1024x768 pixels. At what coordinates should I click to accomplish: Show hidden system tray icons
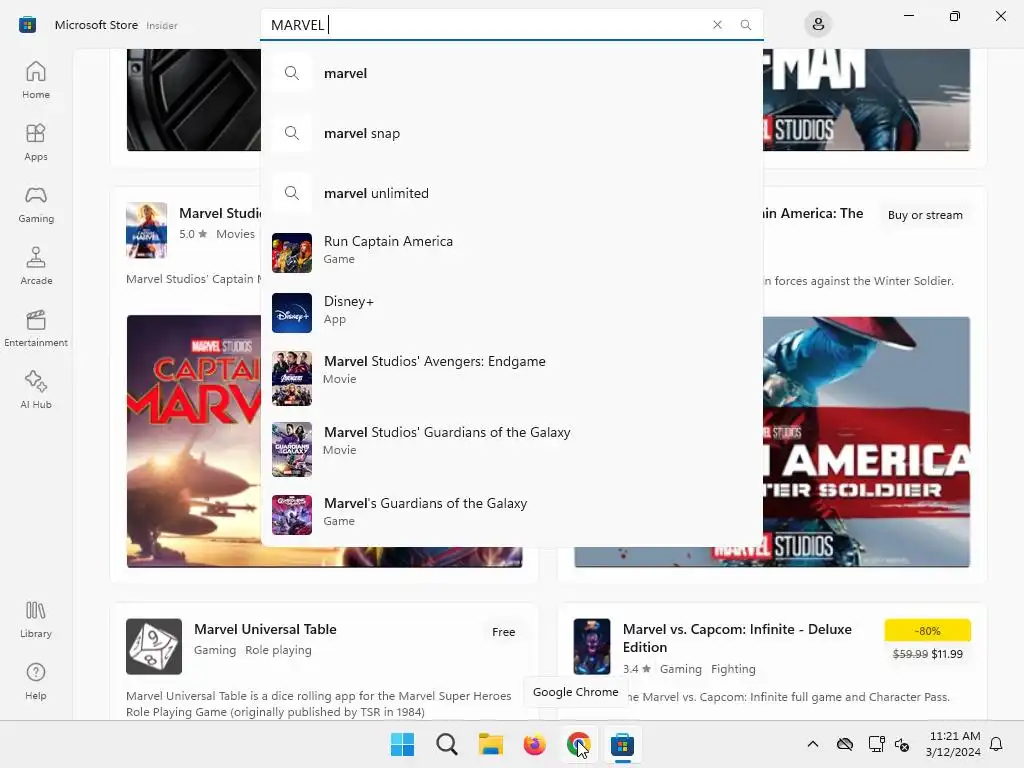tap(812, 744)
